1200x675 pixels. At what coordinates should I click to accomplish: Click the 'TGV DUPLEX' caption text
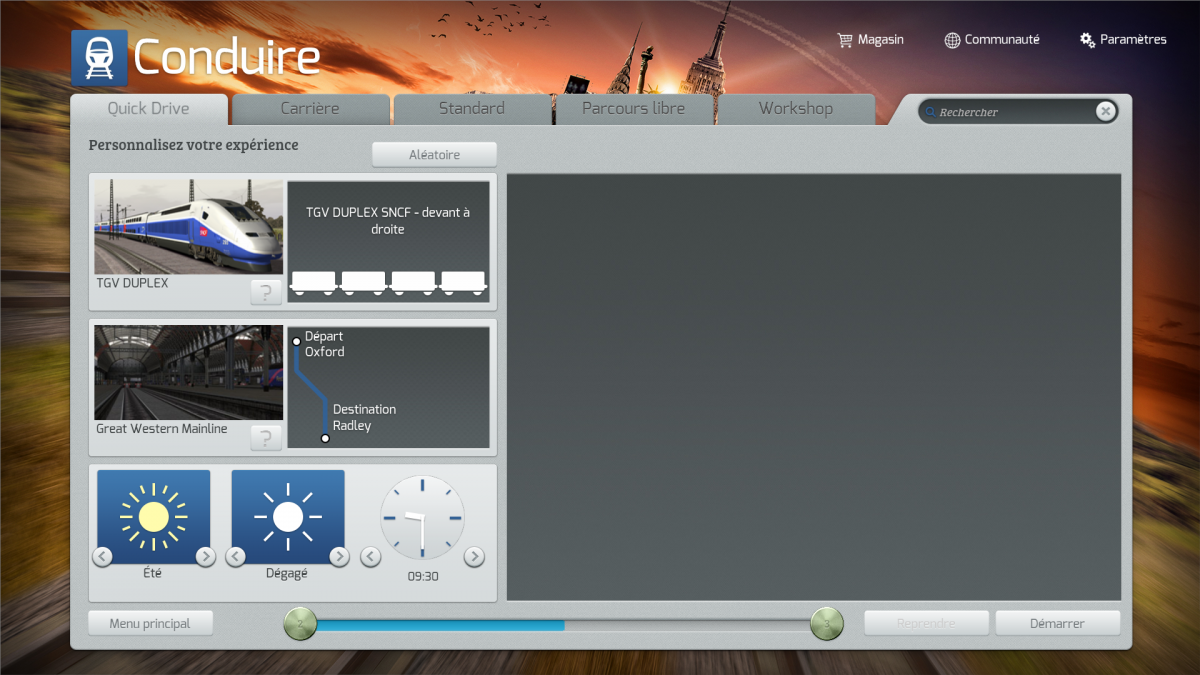[132, 283]
